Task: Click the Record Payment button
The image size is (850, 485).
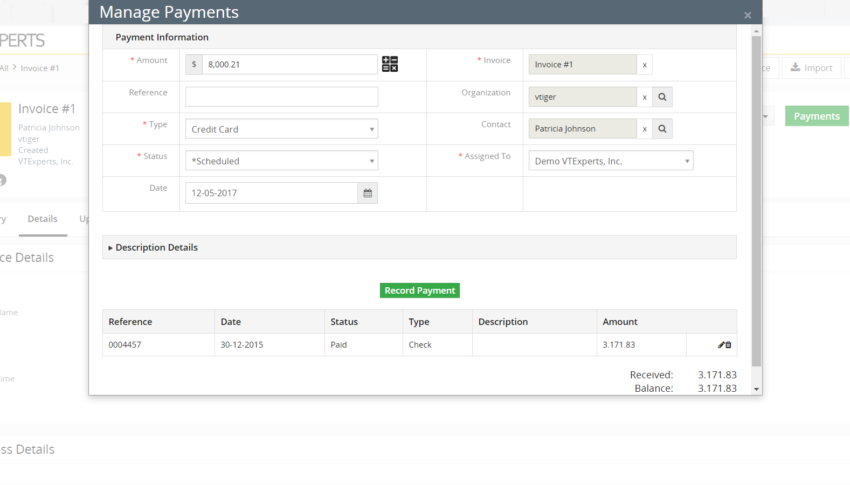Action: click(x=420, y=290)
